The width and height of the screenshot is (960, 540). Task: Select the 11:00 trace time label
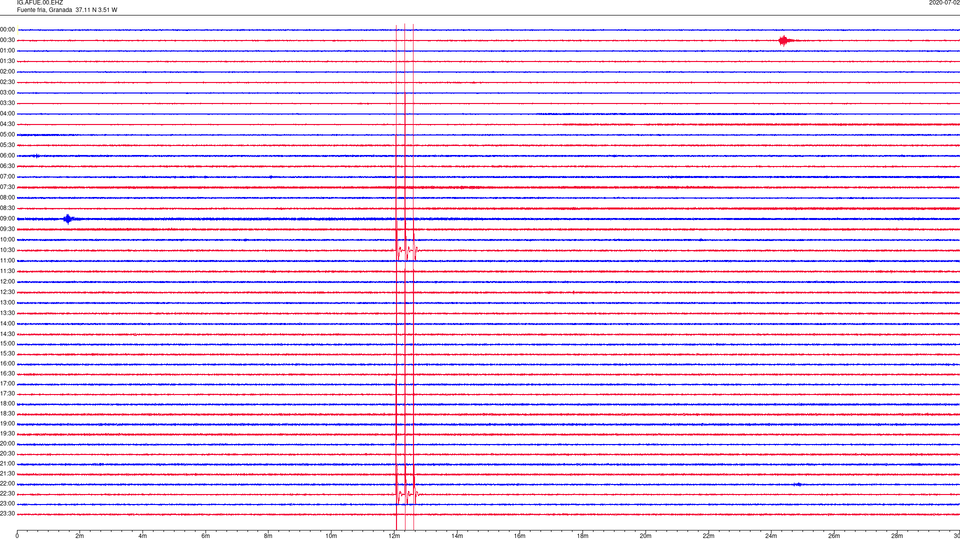tap(7, 261)
